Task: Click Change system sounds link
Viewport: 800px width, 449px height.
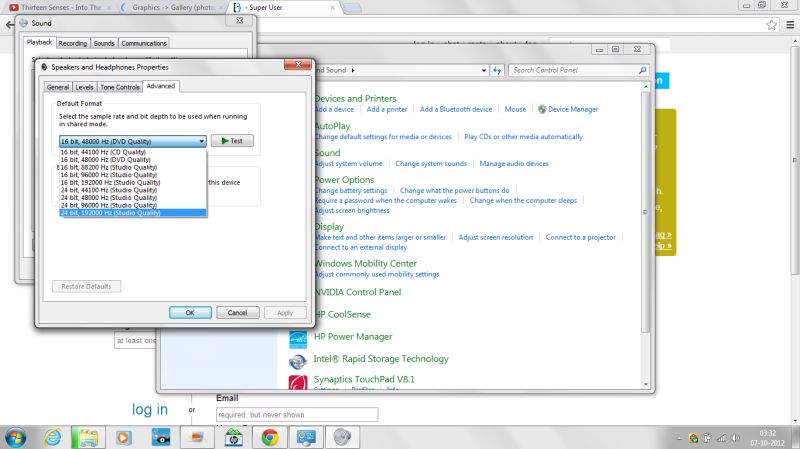Action: pos(431,164)
